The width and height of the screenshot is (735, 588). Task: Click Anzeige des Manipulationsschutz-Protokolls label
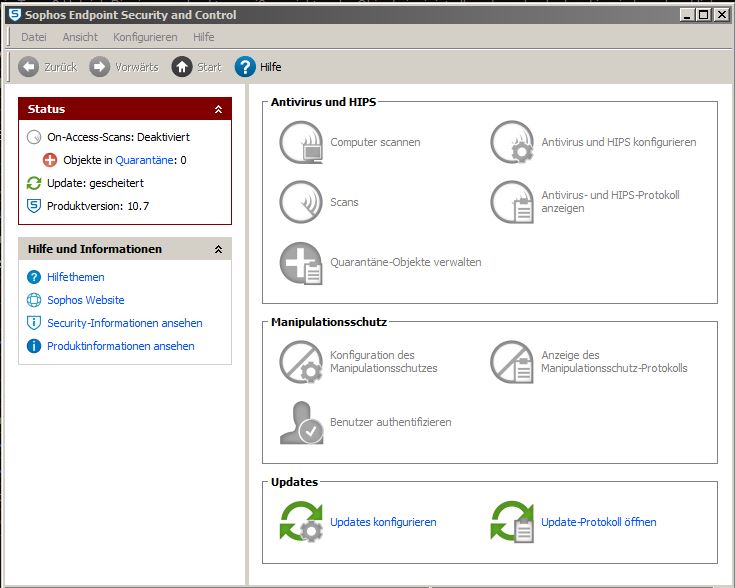click(615, 362)
